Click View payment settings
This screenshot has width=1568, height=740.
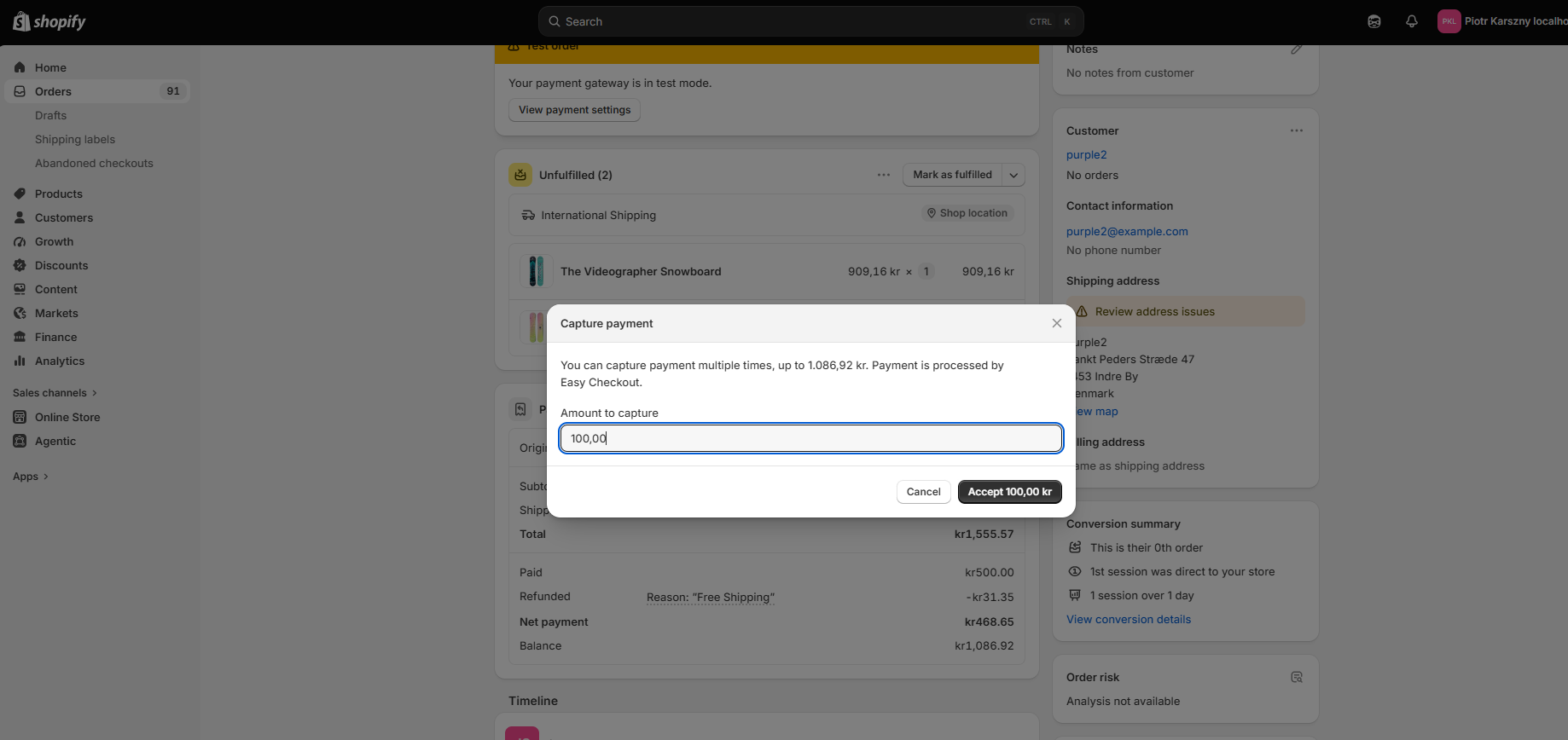(x=574, y=110)
